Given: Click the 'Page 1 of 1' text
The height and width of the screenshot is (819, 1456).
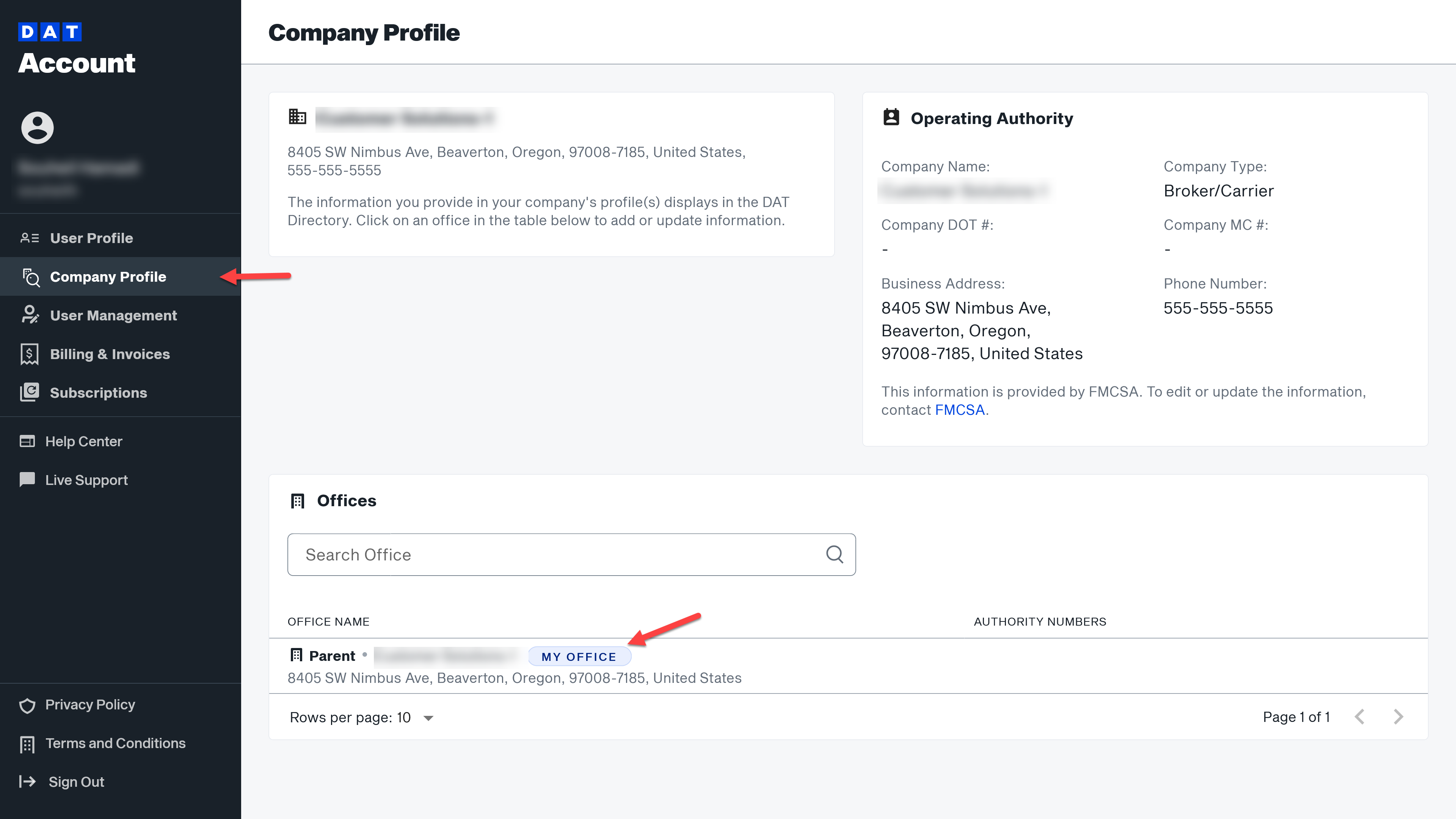Looking at the screenshot, I should 1296,717.
